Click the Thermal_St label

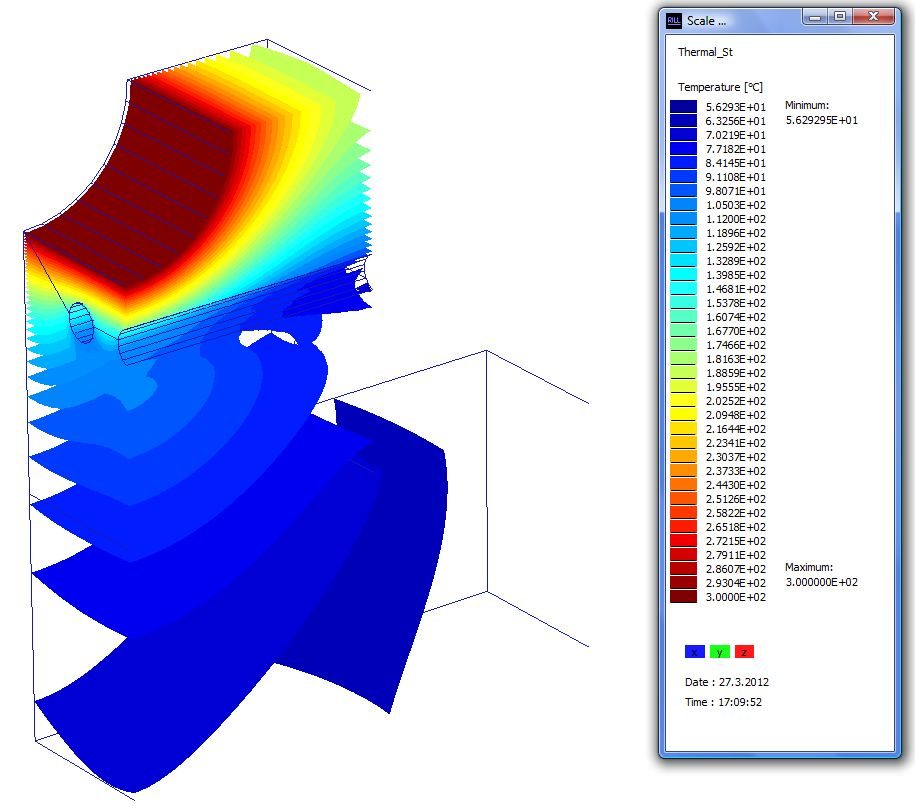coord(706,52)
